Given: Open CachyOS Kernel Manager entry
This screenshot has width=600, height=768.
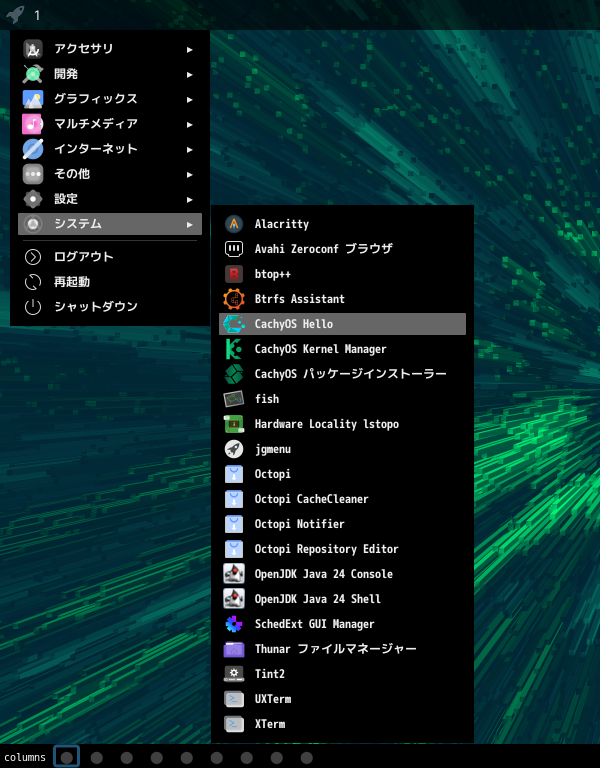Looking at the screenshot, I should coord(342,349).
